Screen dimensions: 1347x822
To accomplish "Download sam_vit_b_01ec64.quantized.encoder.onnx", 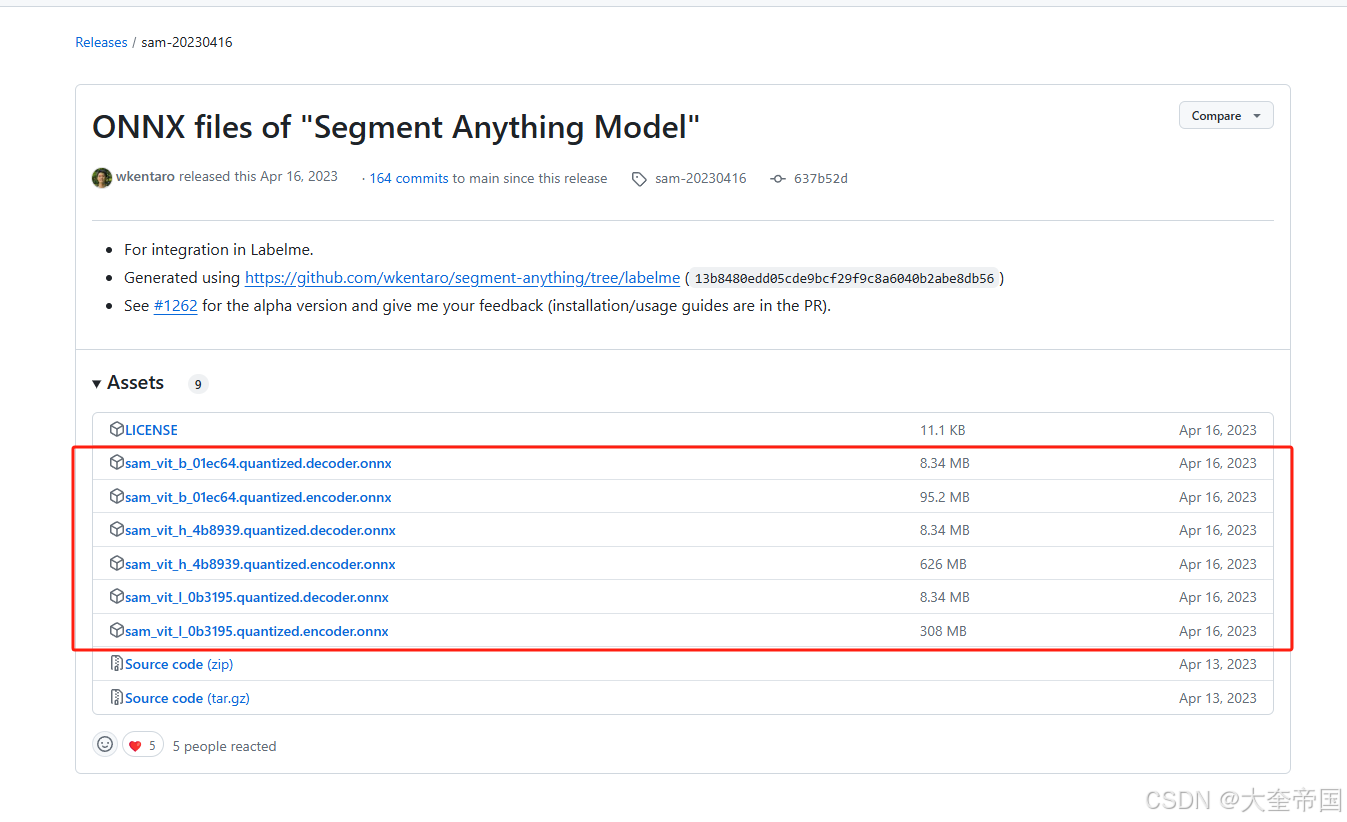I will tap(258, 497).
